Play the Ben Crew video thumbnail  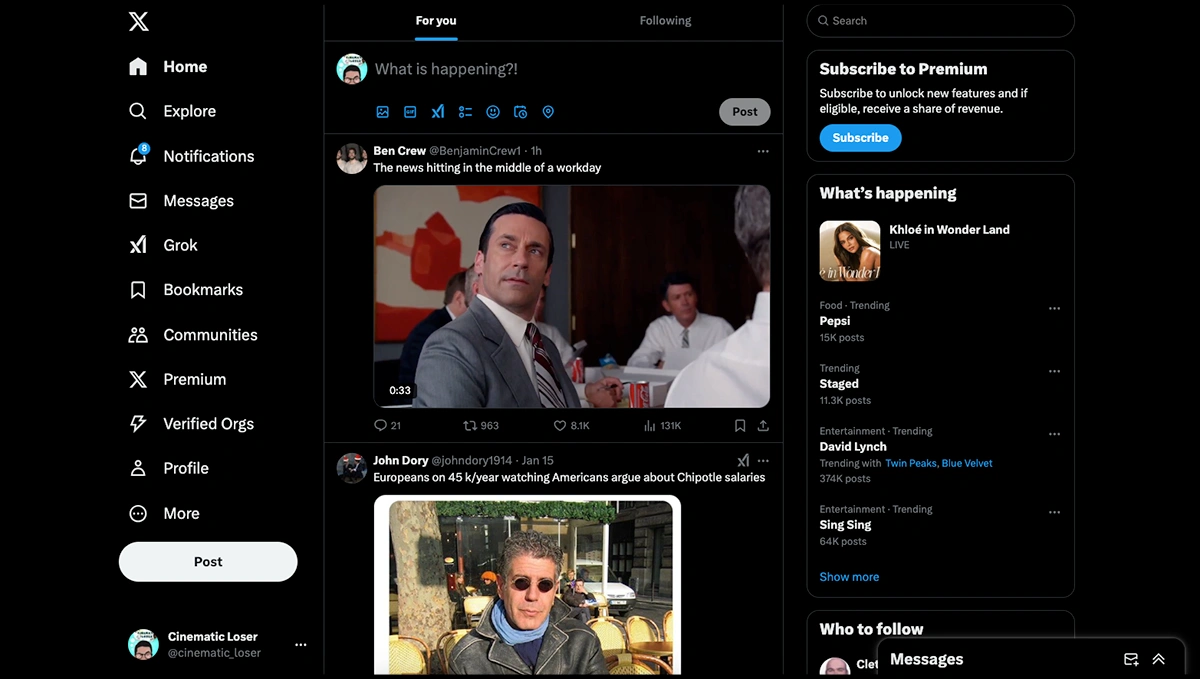click(571, 296)
